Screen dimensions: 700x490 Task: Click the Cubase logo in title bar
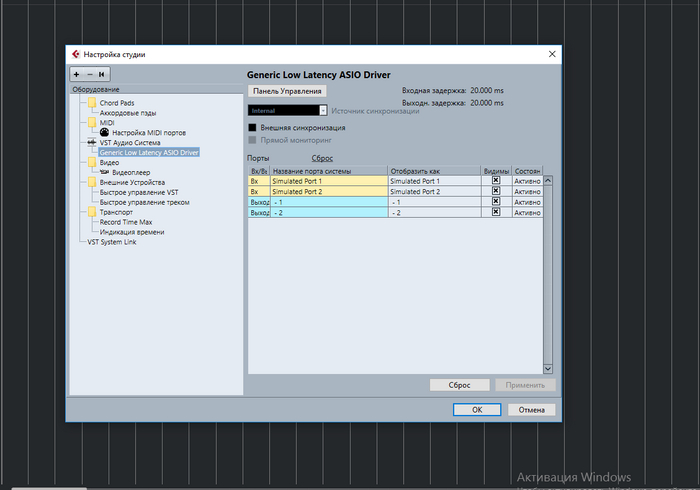point(76,54)
